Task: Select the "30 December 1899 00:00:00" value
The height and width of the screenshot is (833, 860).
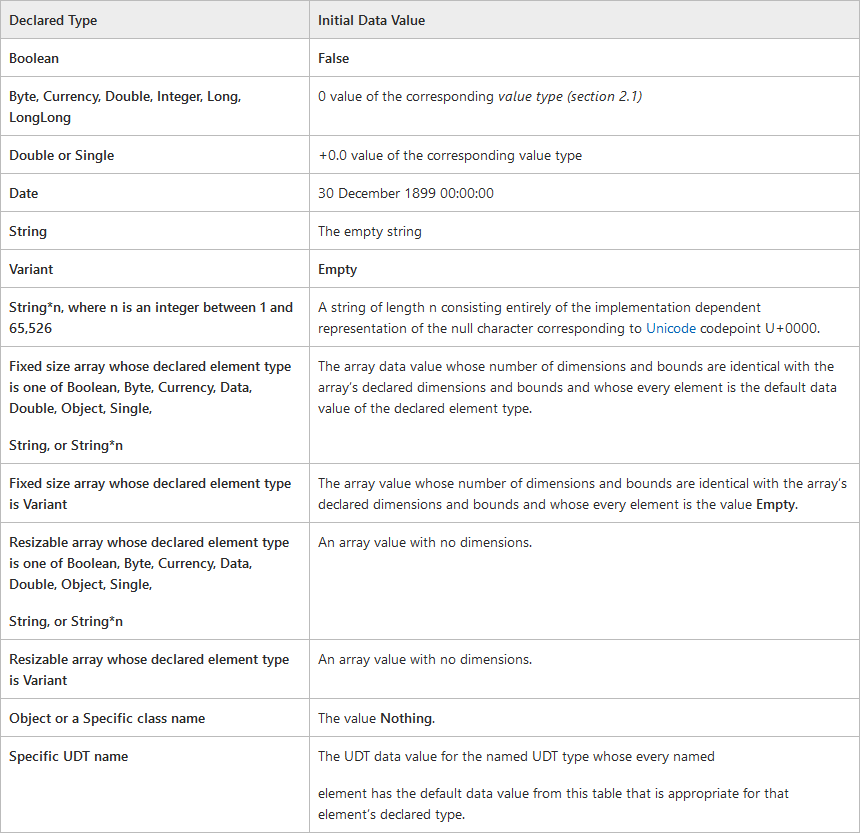Action: 405,193
